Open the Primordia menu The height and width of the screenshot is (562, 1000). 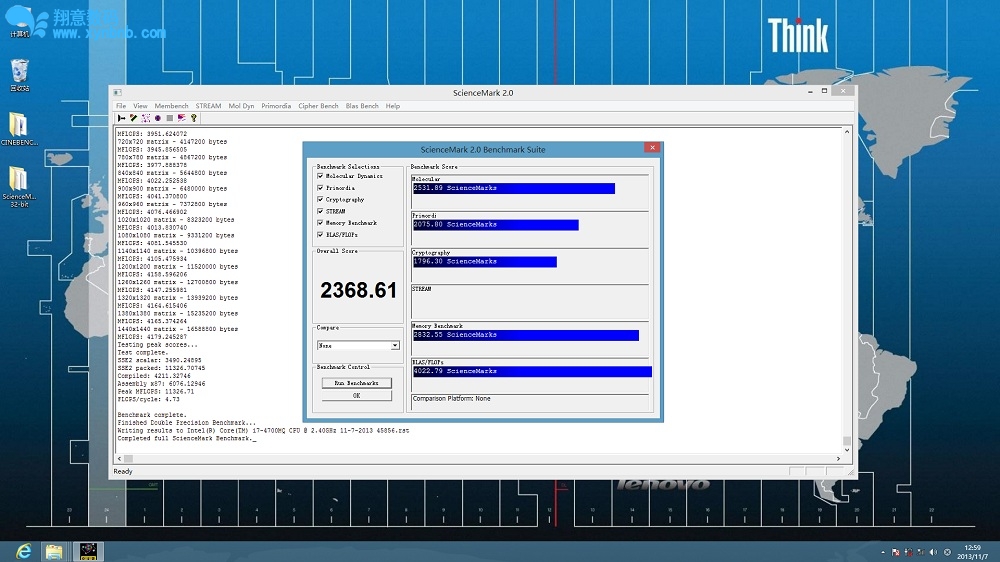coord(276,106)
